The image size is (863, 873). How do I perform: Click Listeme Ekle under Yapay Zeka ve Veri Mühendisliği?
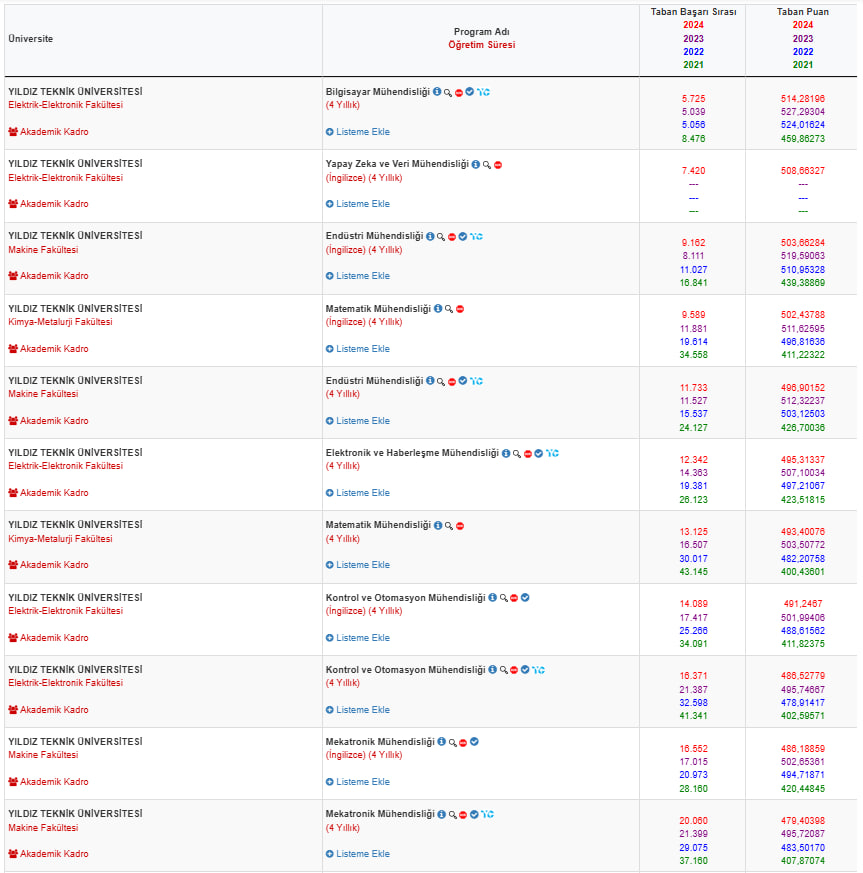(358, 204)
